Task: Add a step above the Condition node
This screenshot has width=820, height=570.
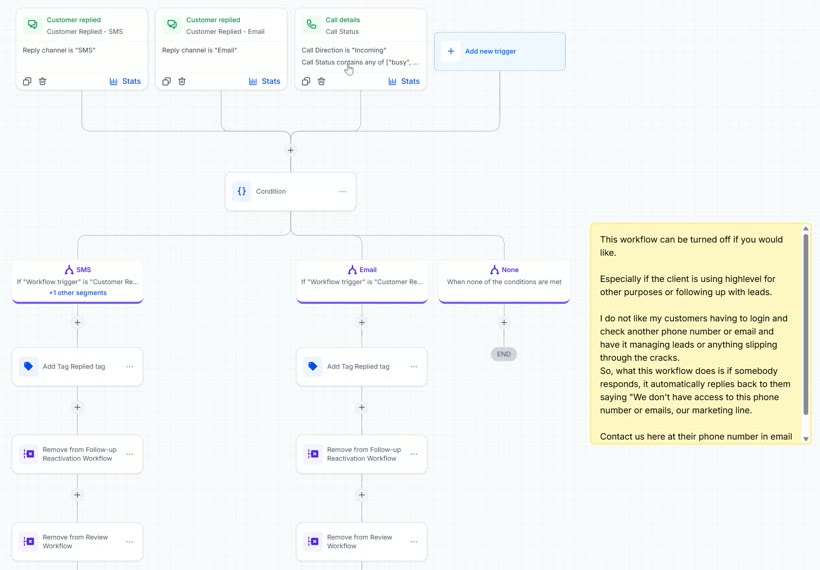Action: tap(291, 150)
